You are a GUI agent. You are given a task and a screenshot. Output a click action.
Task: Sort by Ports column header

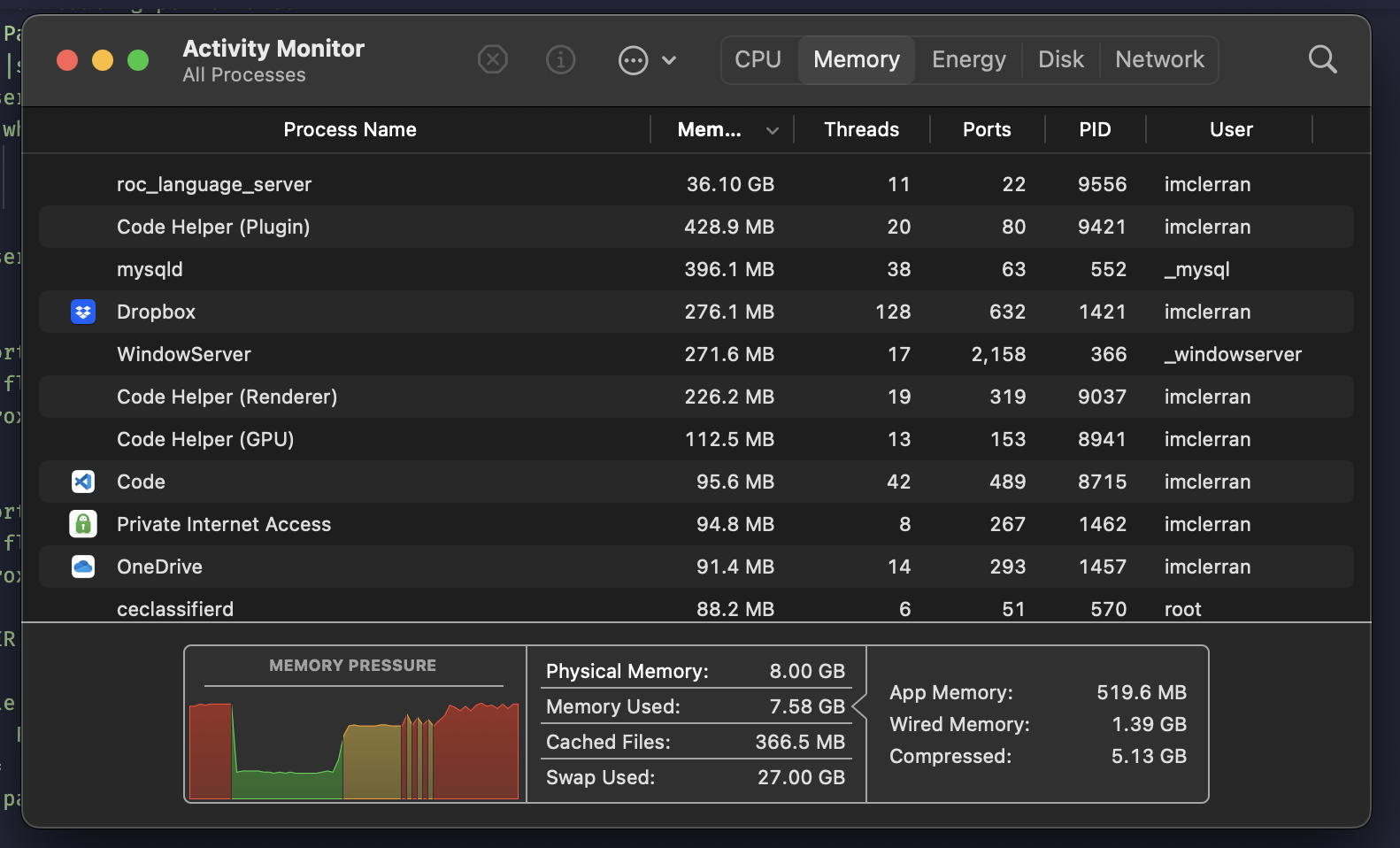click(x=987, y=130)
